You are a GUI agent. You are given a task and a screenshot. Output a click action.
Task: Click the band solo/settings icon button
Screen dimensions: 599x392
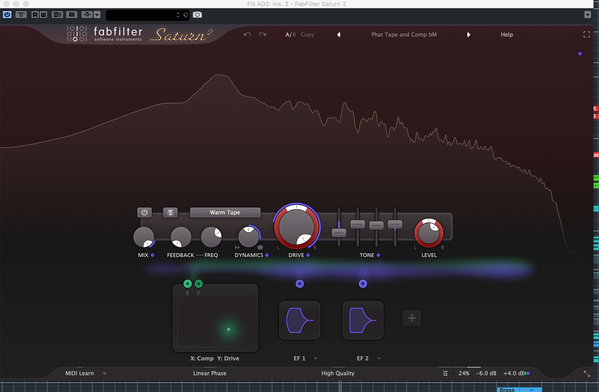click(x=170, y=212)
